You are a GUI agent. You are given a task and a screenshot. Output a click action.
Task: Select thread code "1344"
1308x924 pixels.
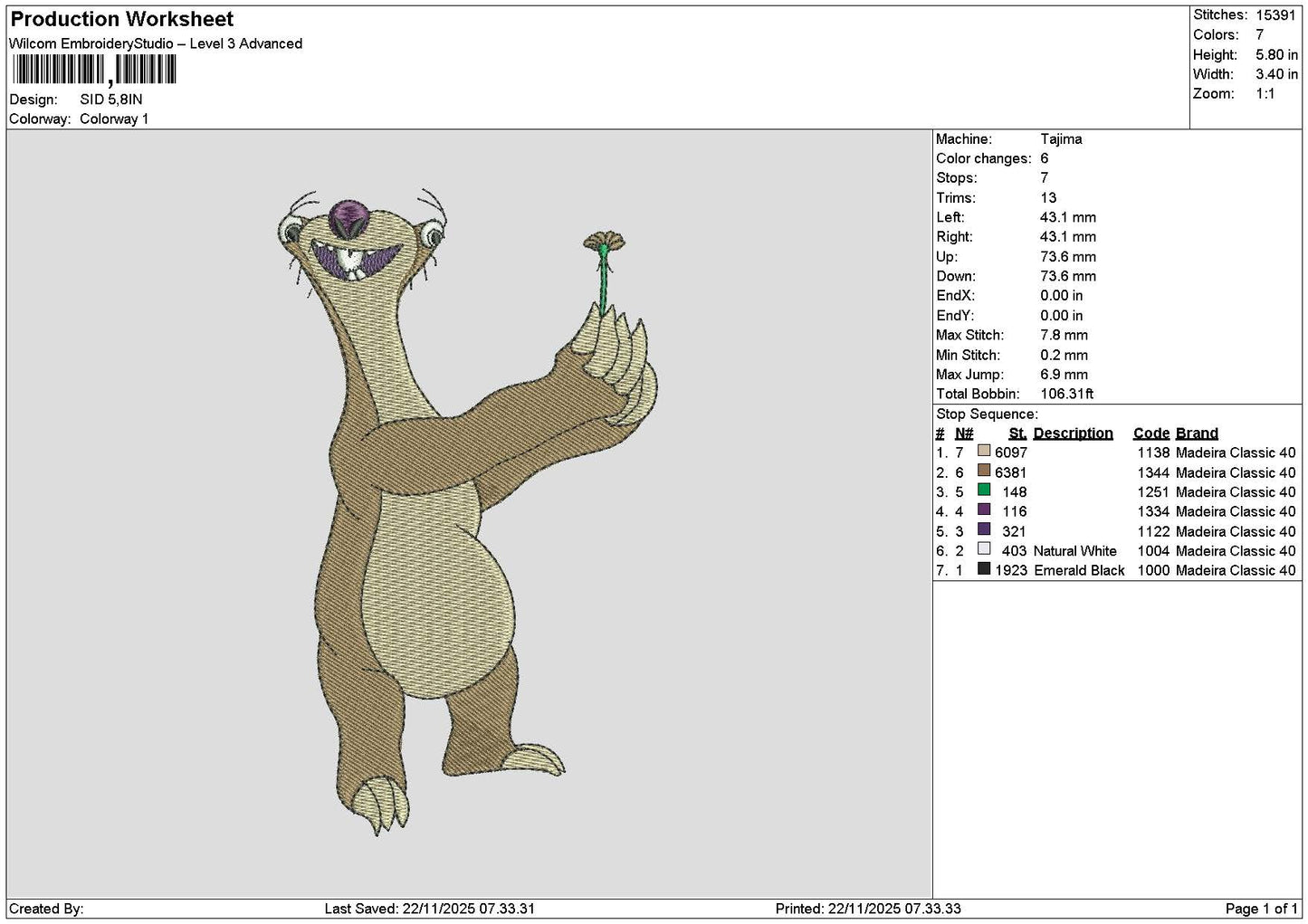(x=1154, y=472)
